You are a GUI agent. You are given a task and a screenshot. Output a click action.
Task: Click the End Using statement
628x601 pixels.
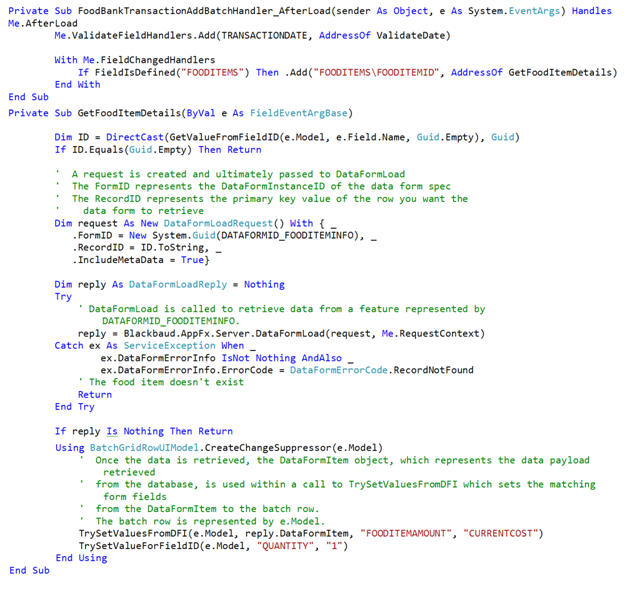[81, 558]
